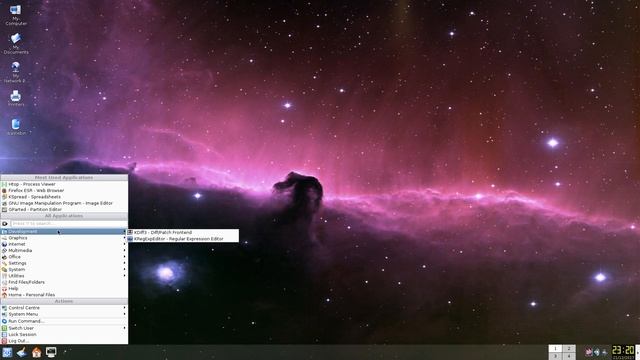Image resolution: width=640 pixels, height=360 pixels.
Task: Open Find Files/Folders
Action: click(x=64, y=282)
